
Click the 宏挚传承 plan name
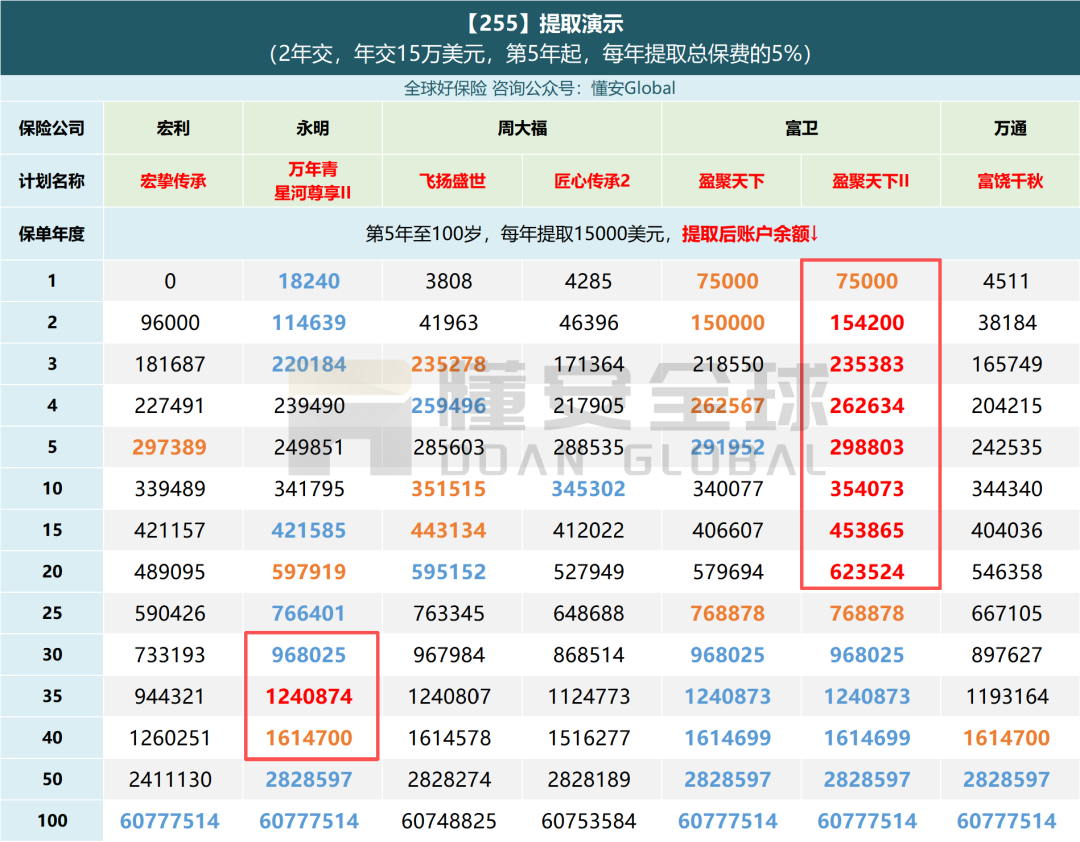(173, 181)
